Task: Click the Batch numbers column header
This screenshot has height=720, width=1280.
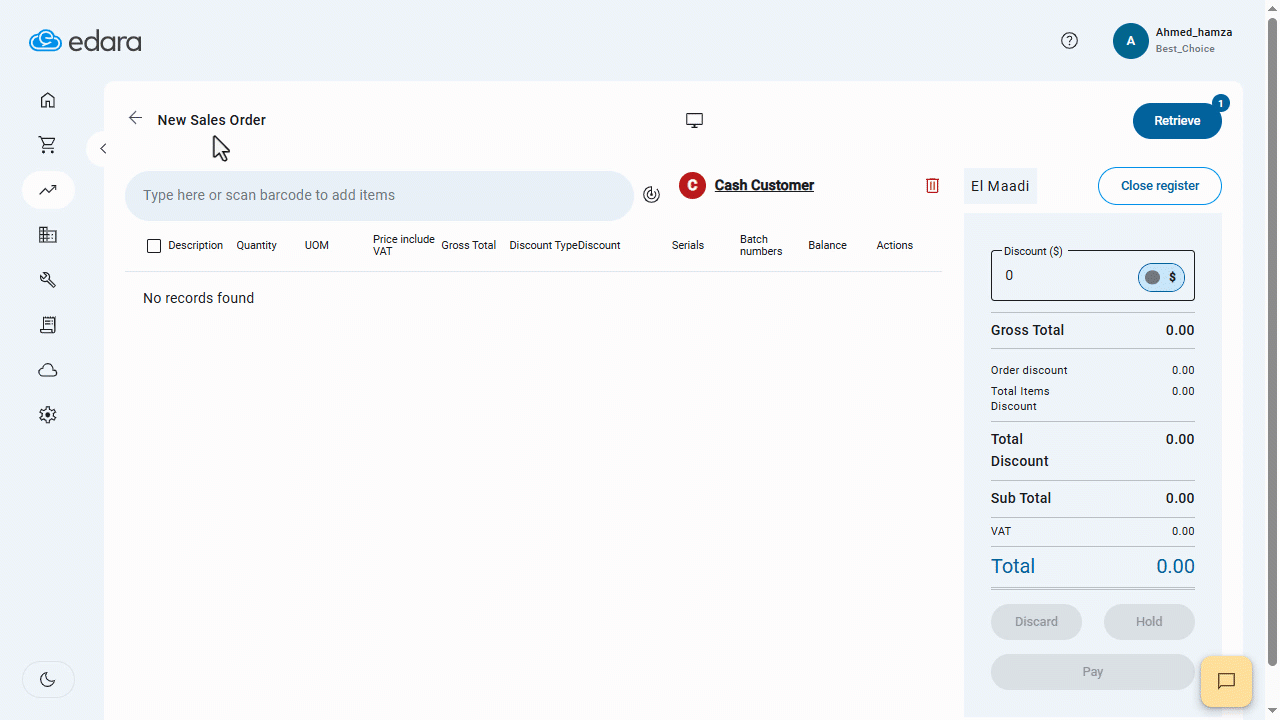Action: click(761, 245)
